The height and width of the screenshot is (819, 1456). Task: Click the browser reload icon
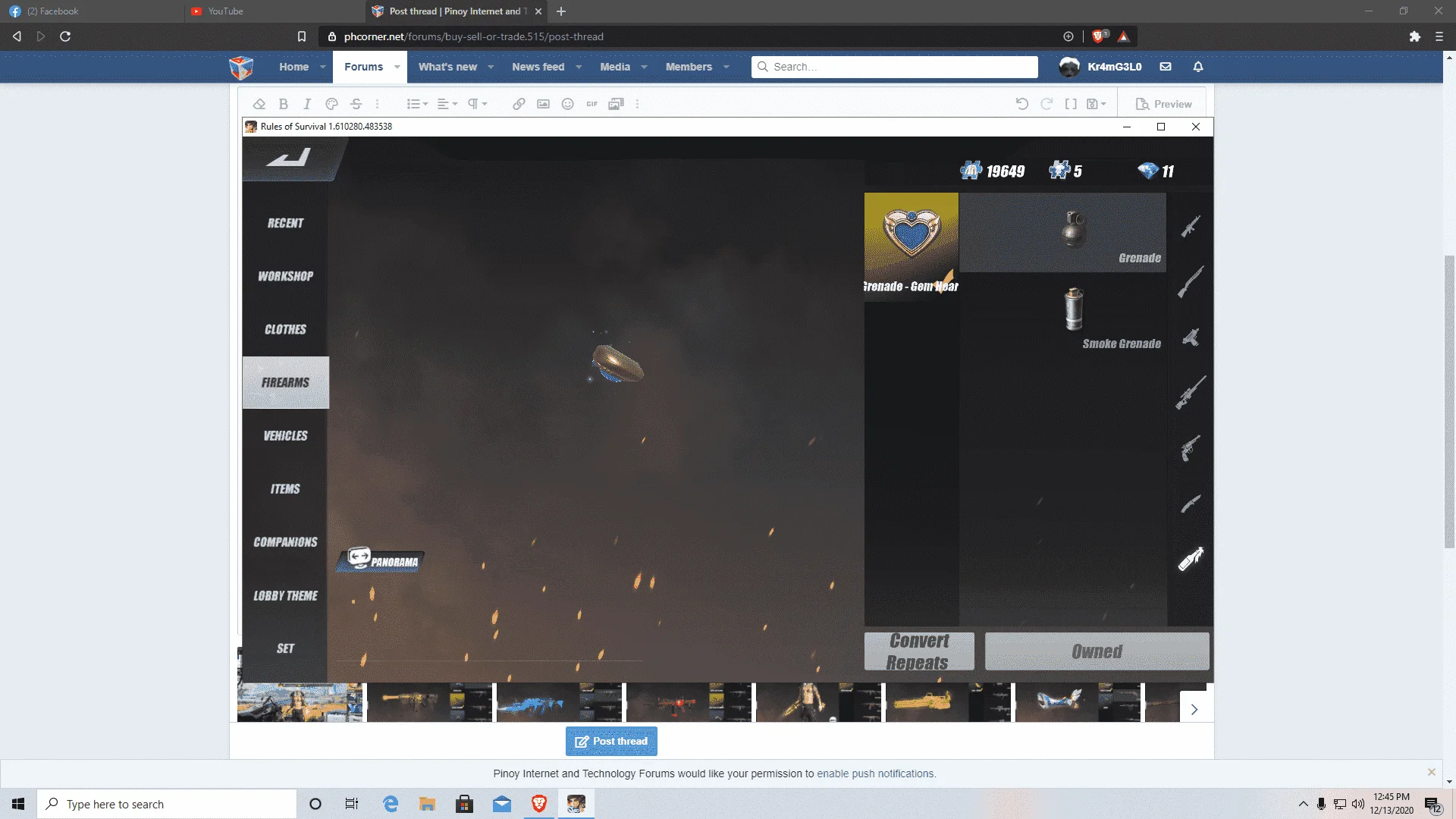65,36
